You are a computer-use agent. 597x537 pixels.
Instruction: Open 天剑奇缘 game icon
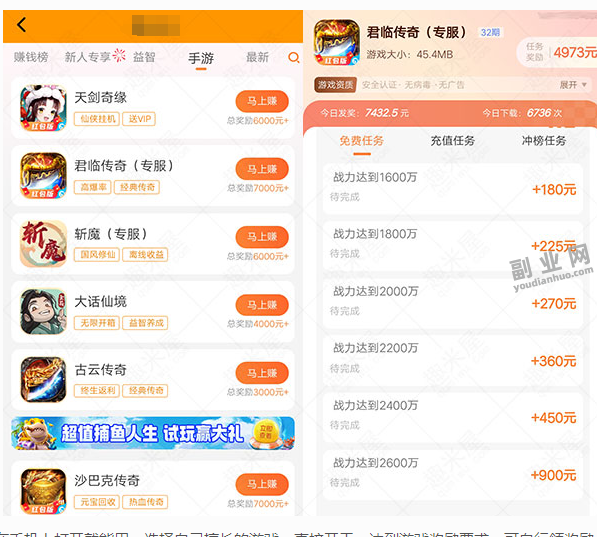click(43, 108)
